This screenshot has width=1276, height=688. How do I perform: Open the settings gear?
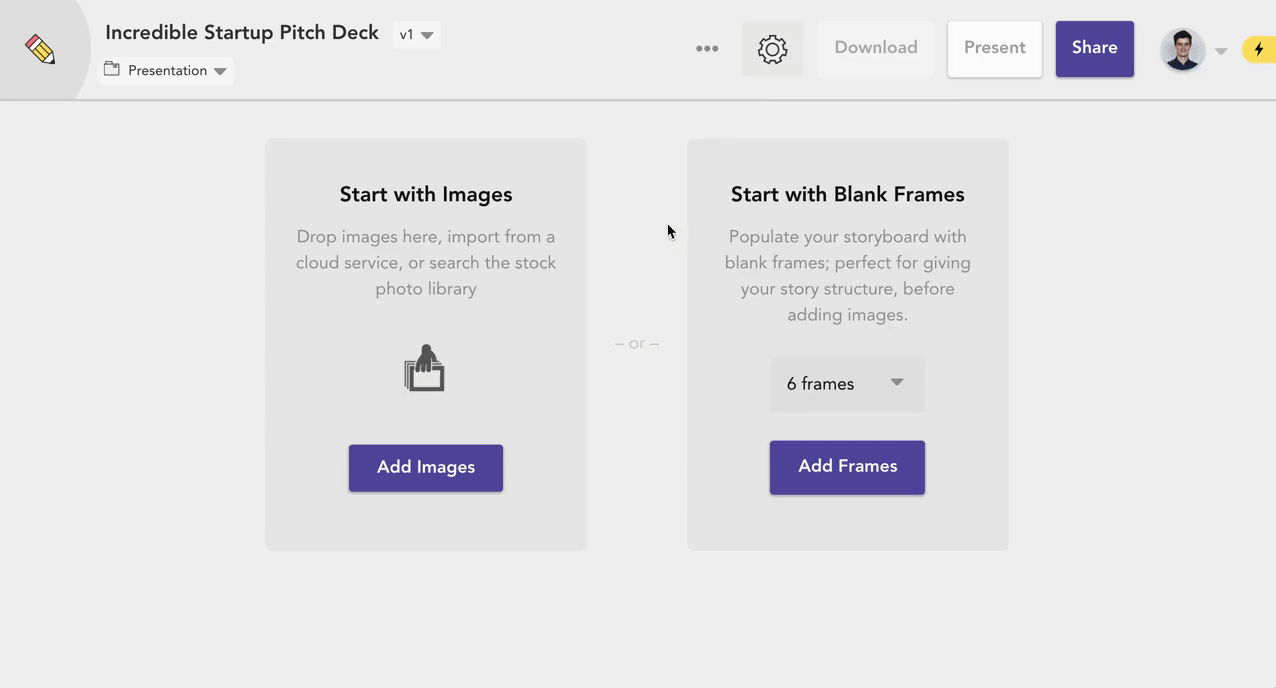[x=772, y=48]
